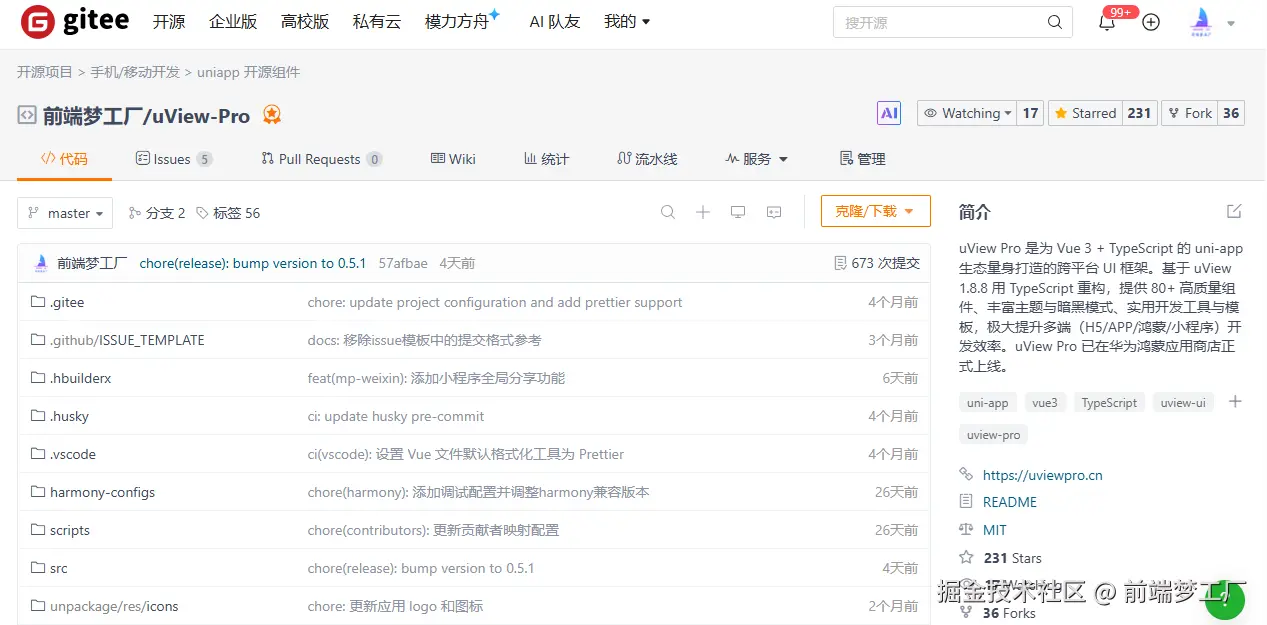The height and width of the screenshot is (625, 1267).
Task: Click the Gitee logo
Action: coord(75,21)
